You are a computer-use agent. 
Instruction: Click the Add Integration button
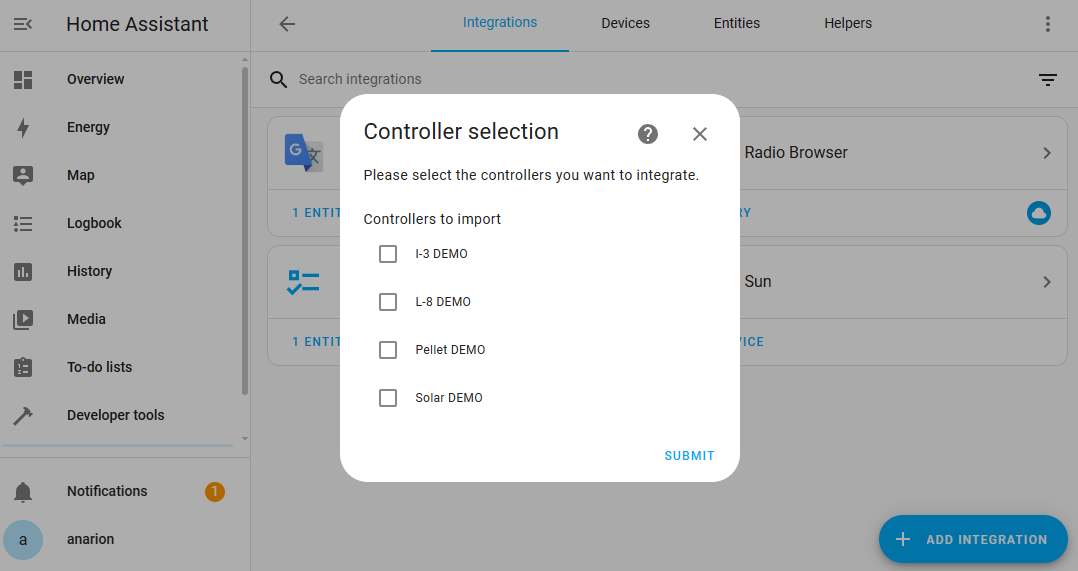coord(973,539)
